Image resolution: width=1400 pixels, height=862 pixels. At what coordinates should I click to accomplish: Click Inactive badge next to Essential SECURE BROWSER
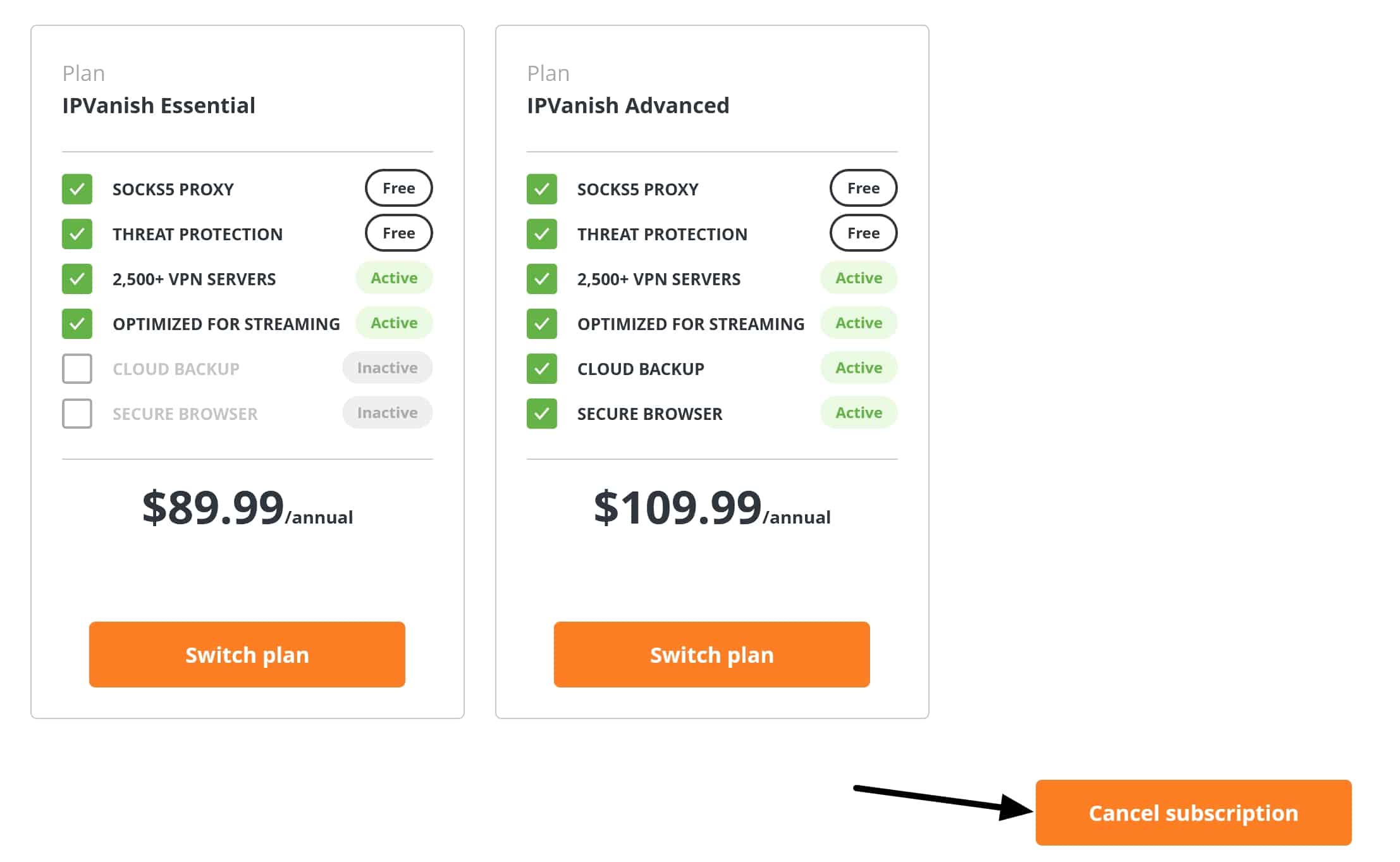click(x=388, y=412)
